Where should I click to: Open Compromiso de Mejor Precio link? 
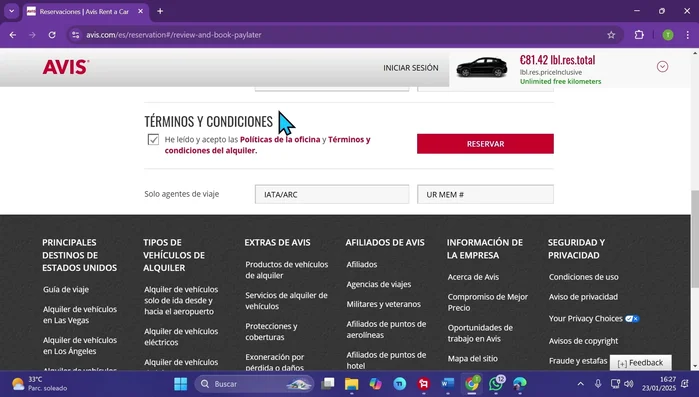[488, 302]
